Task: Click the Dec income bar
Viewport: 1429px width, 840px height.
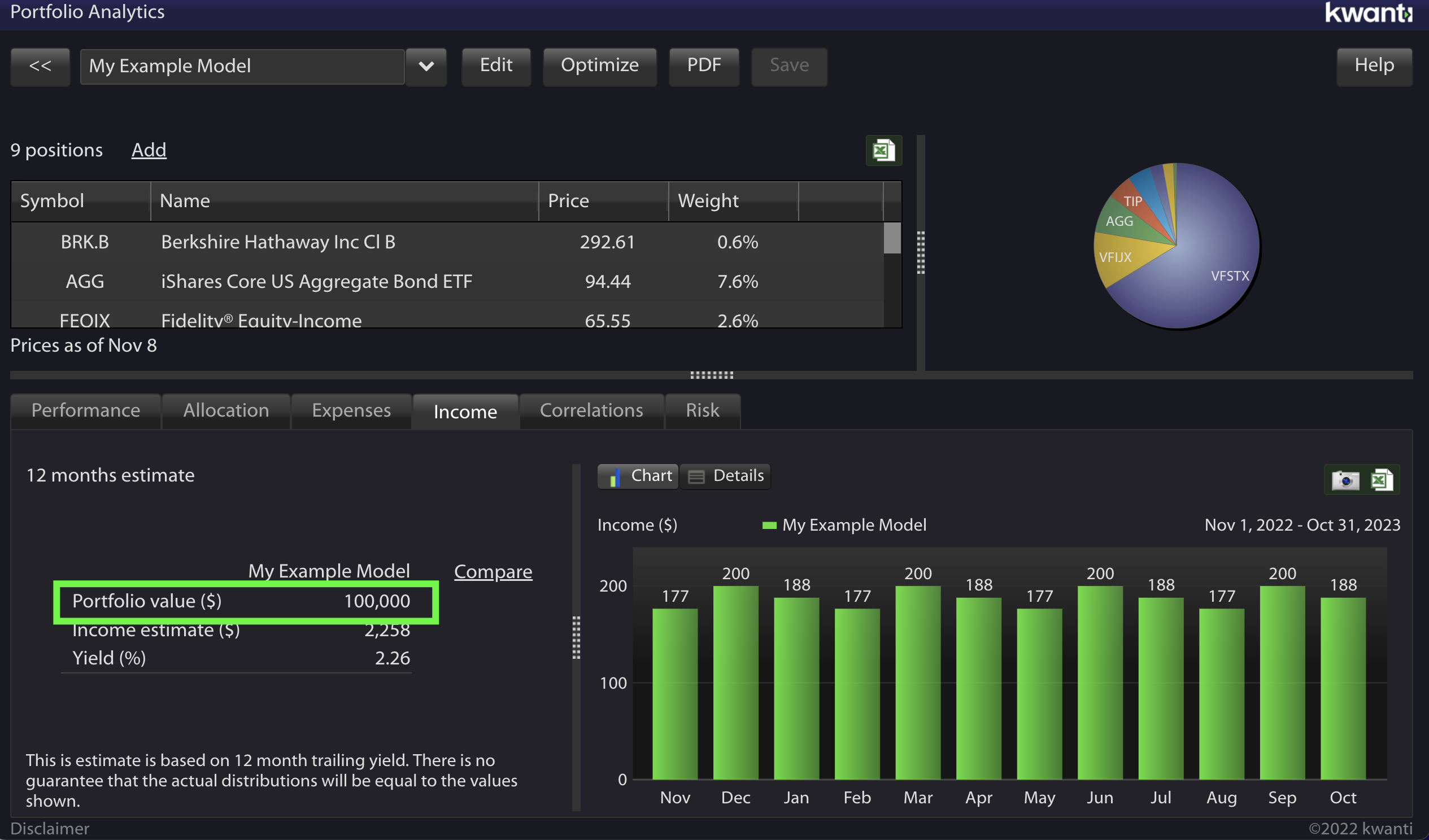Action: click(735, 683)
